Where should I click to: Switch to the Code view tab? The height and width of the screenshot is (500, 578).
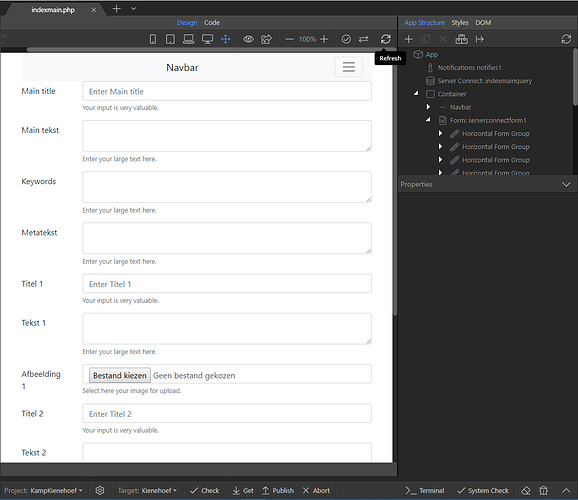coord(212,22)
